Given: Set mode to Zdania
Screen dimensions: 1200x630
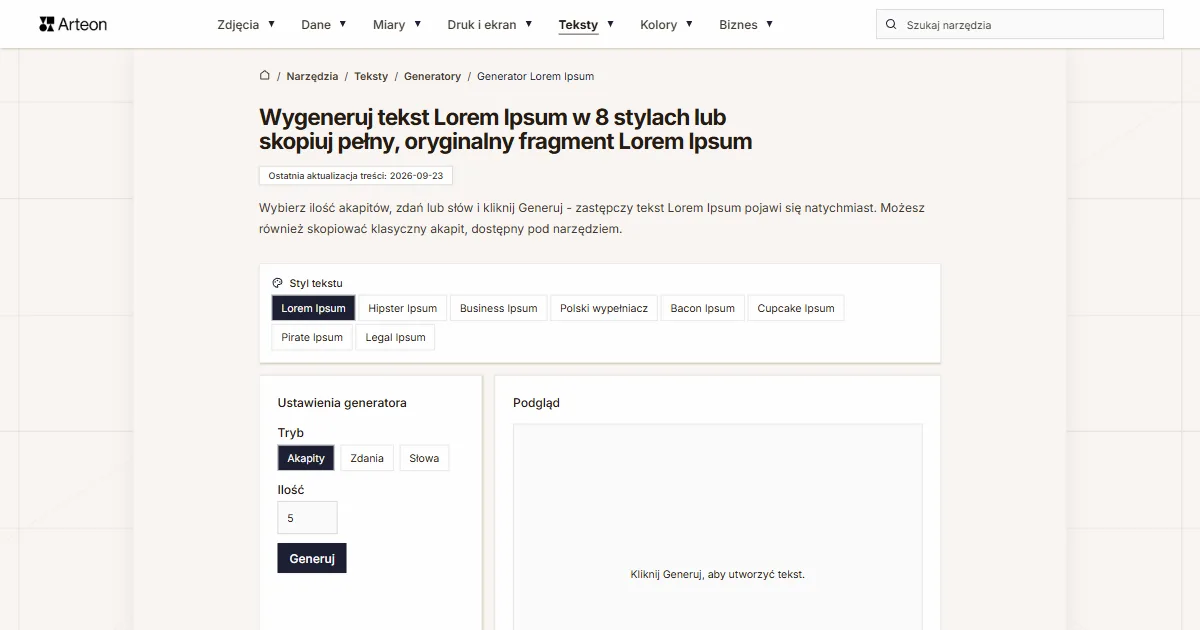Looking at the screenshot, I should pyautogui.click(x=367, y=458).
